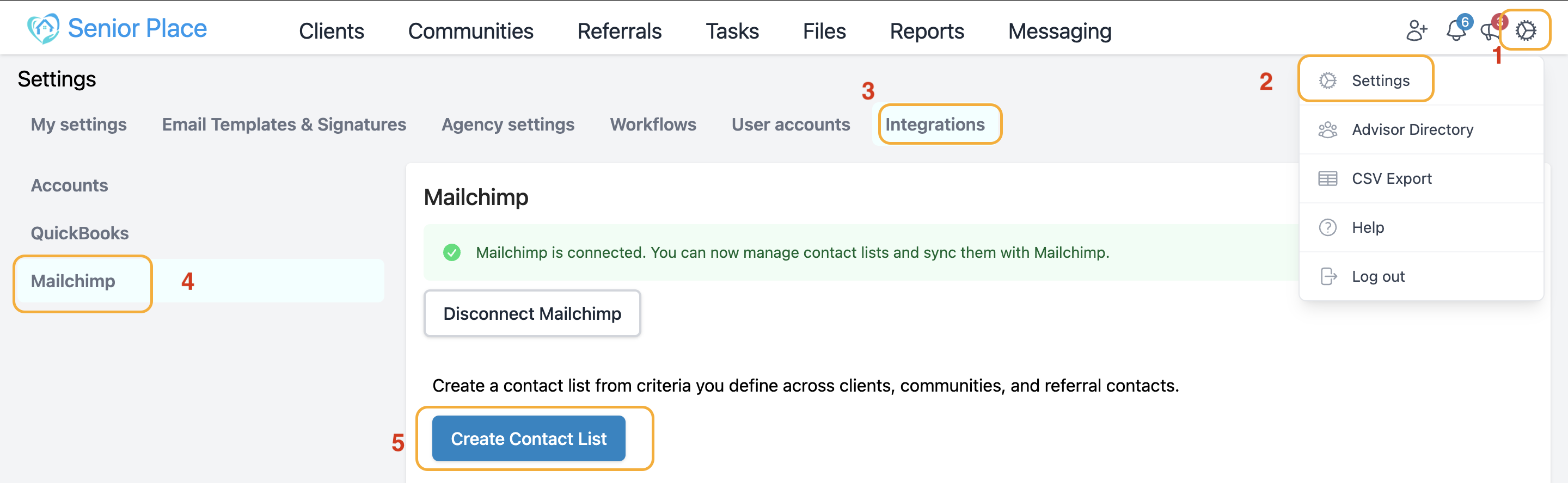Navigate to Tasks
This screenshot has width=1568, height=483.
(x=732, y=31)
